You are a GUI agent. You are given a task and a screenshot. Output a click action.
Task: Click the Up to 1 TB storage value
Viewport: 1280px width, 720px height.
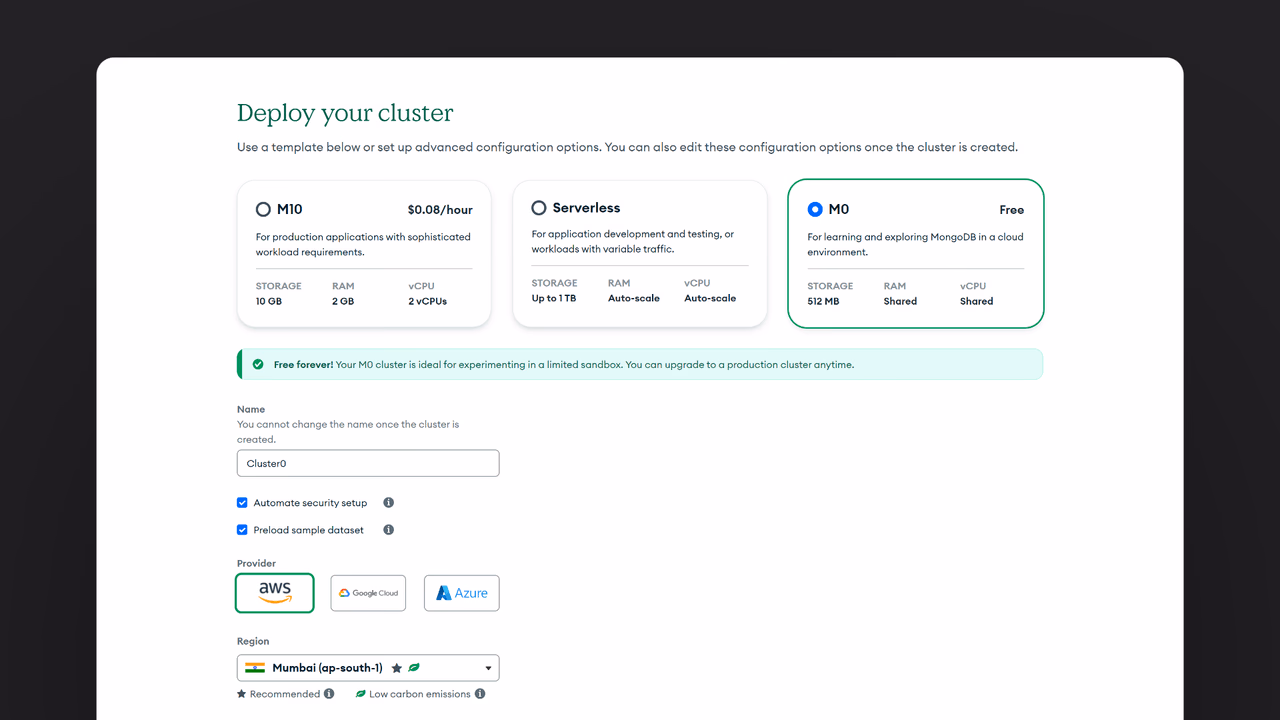[x=554, y=298]
